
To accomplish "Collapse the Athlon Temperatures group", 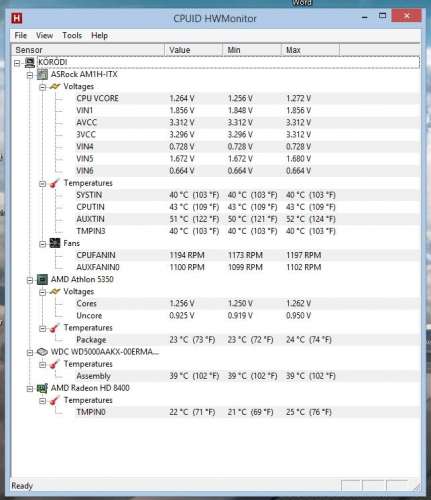I will pos(42,328).
